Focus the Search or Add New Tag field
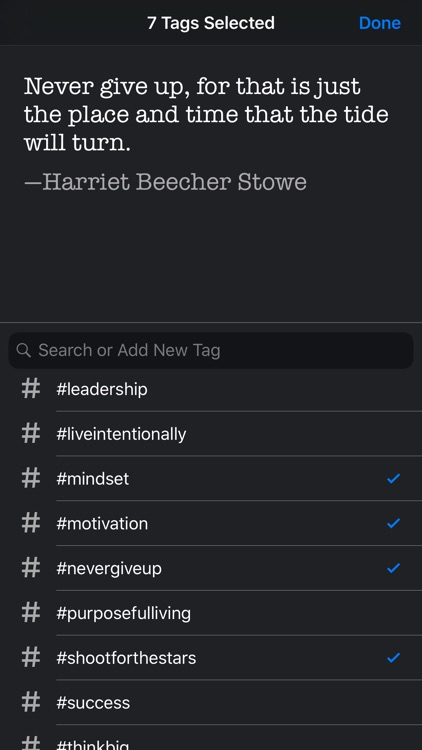Viewport: 422px width, 750px height. tap(211, 350)
